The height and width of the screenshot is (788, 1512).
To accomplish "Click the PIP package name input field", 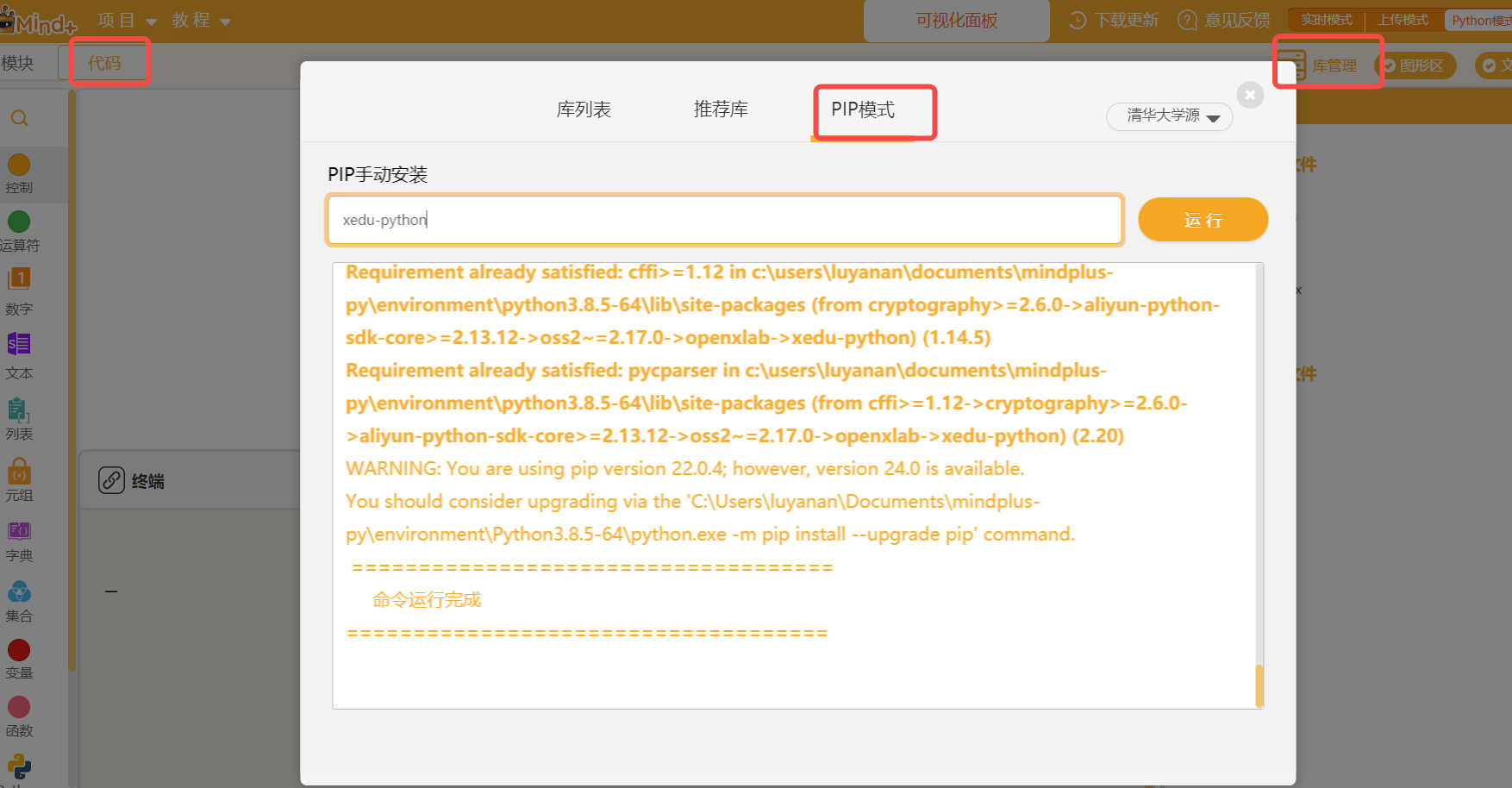I will pyautogui.click(x=725, y=220).
